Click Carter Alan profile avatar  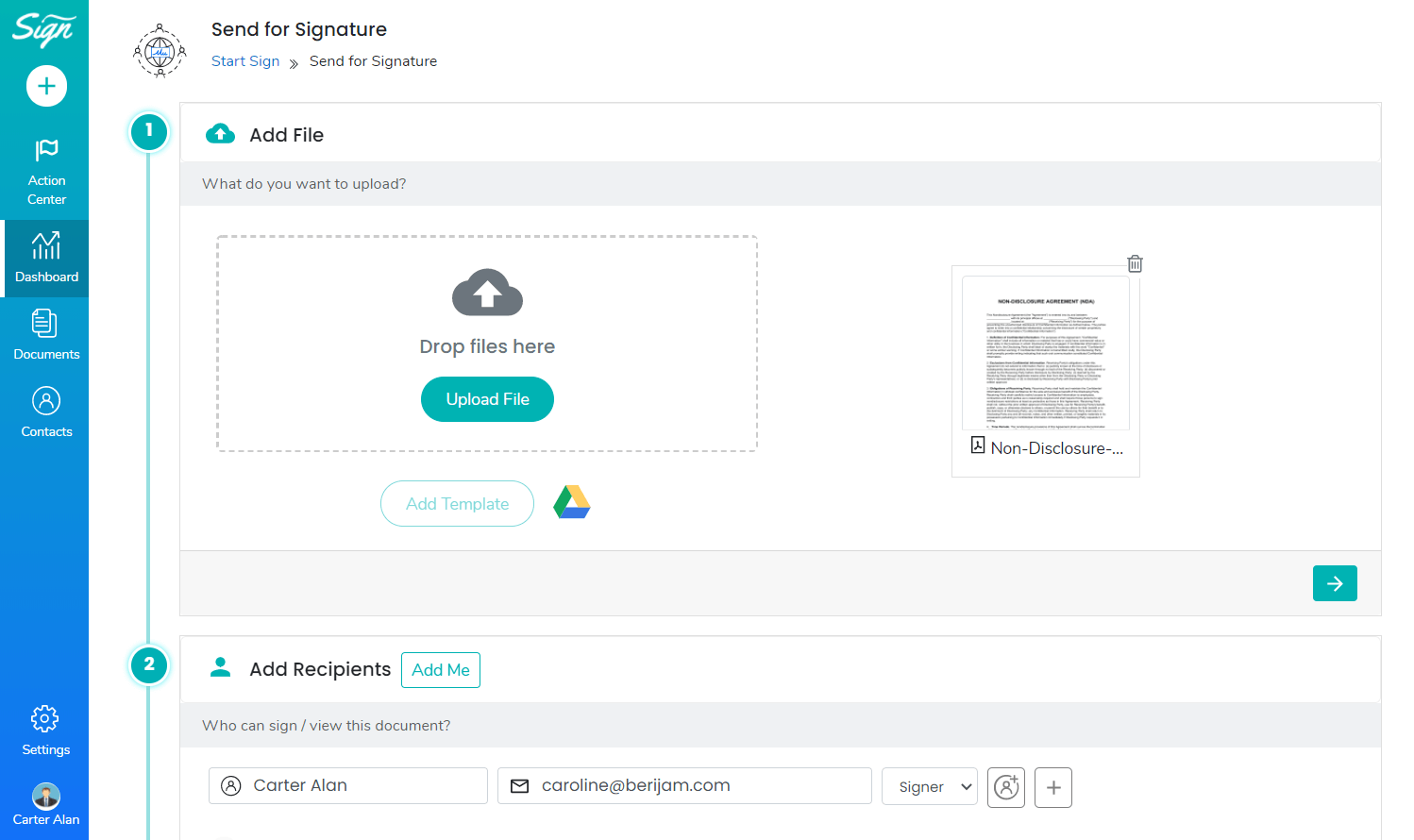pos(46,796)
